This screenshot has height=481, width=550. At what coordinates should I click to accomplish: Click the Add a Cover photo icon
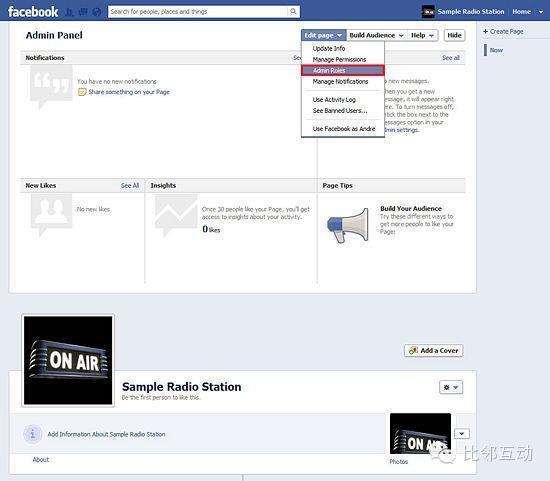pos(413,350)
